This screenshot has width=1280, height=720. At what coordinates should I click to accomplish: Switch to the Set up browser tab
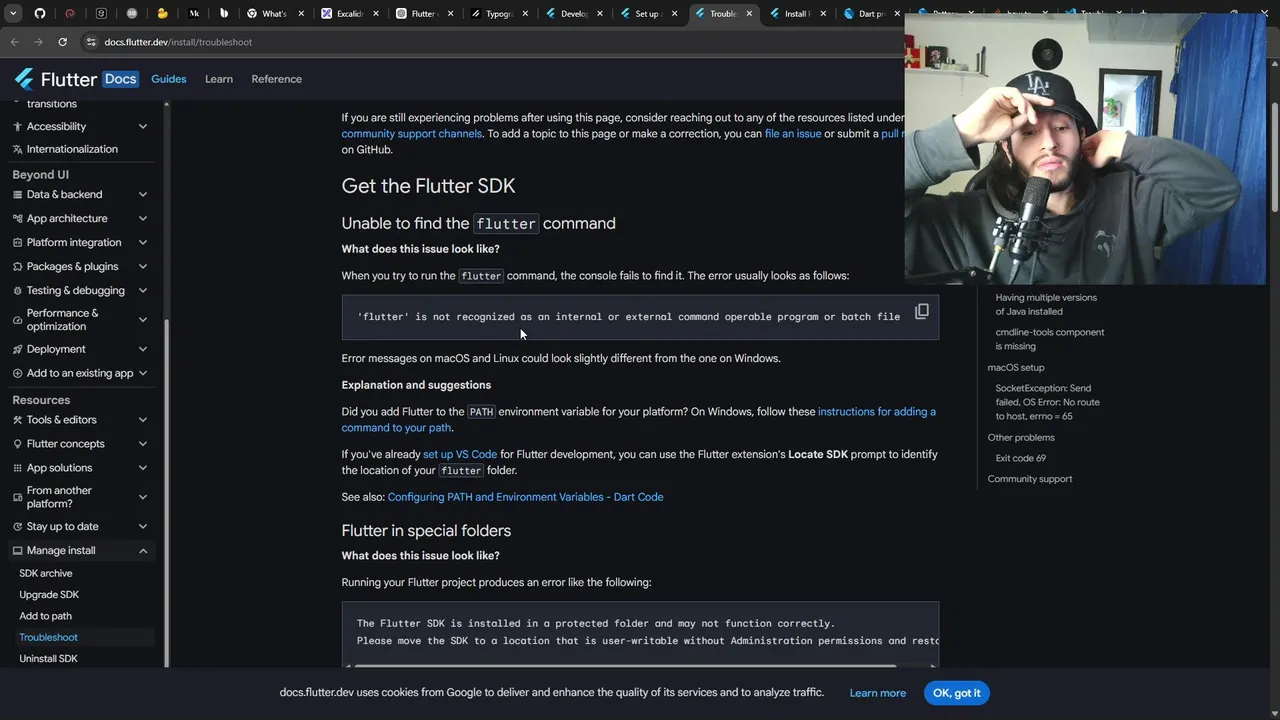[648, 14]
